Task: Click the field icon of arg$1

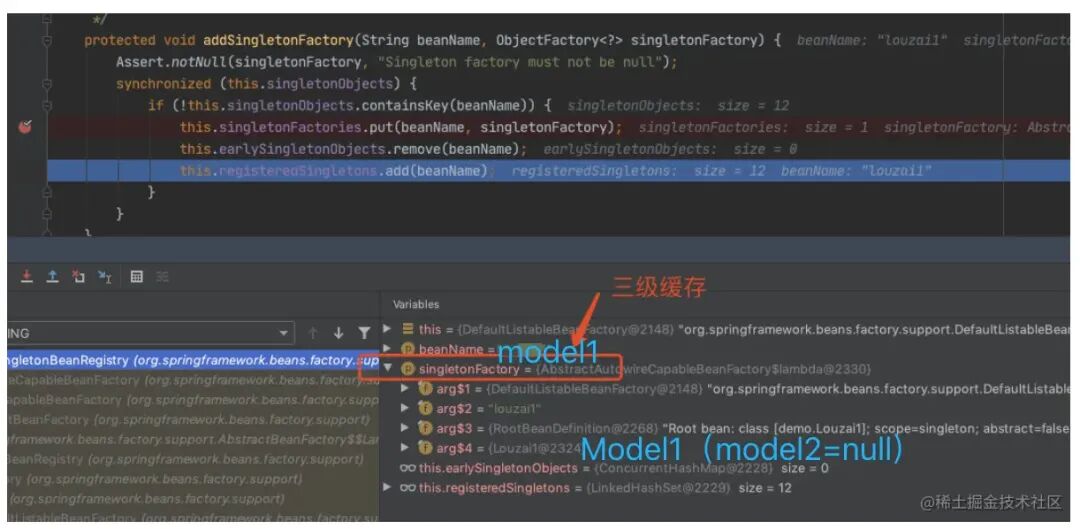Action: [425, 389]
